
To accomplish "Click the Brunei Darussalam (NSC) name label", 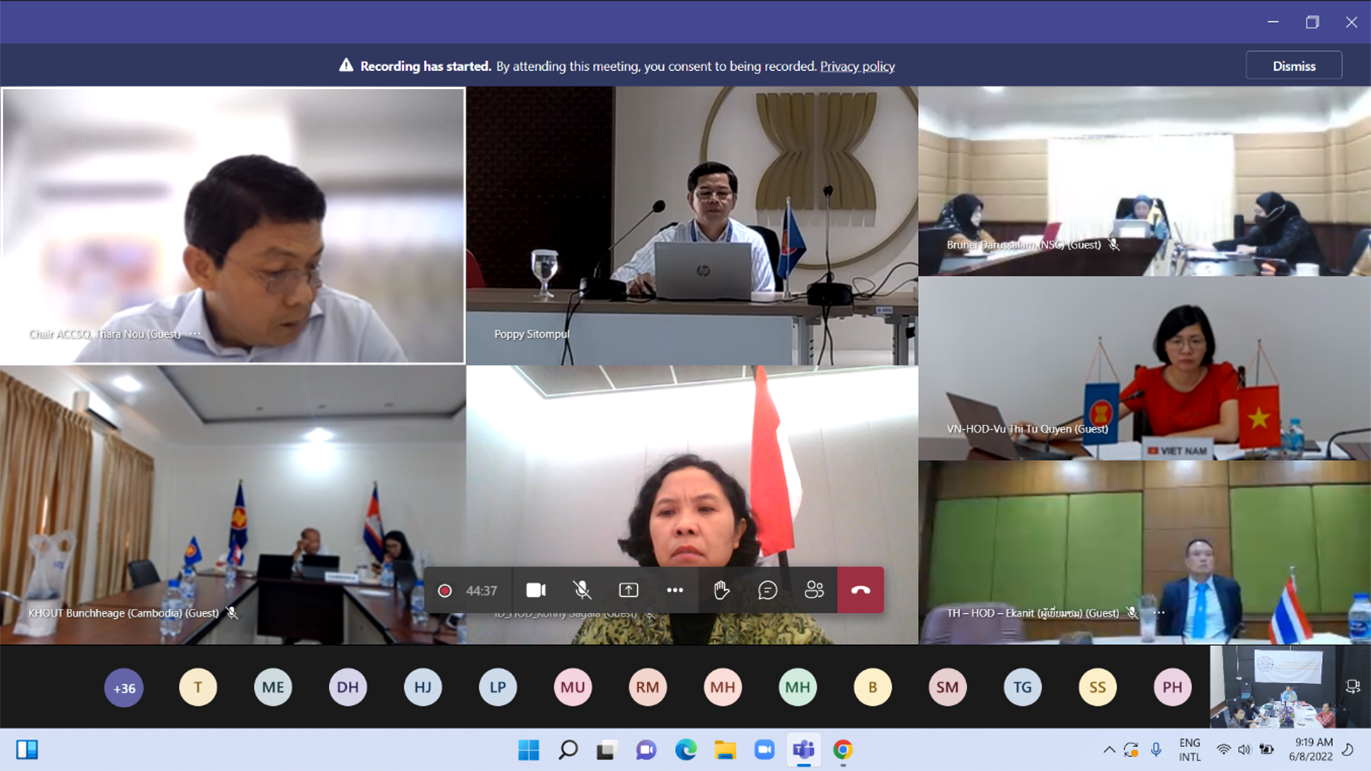I will pos(1024,245).
